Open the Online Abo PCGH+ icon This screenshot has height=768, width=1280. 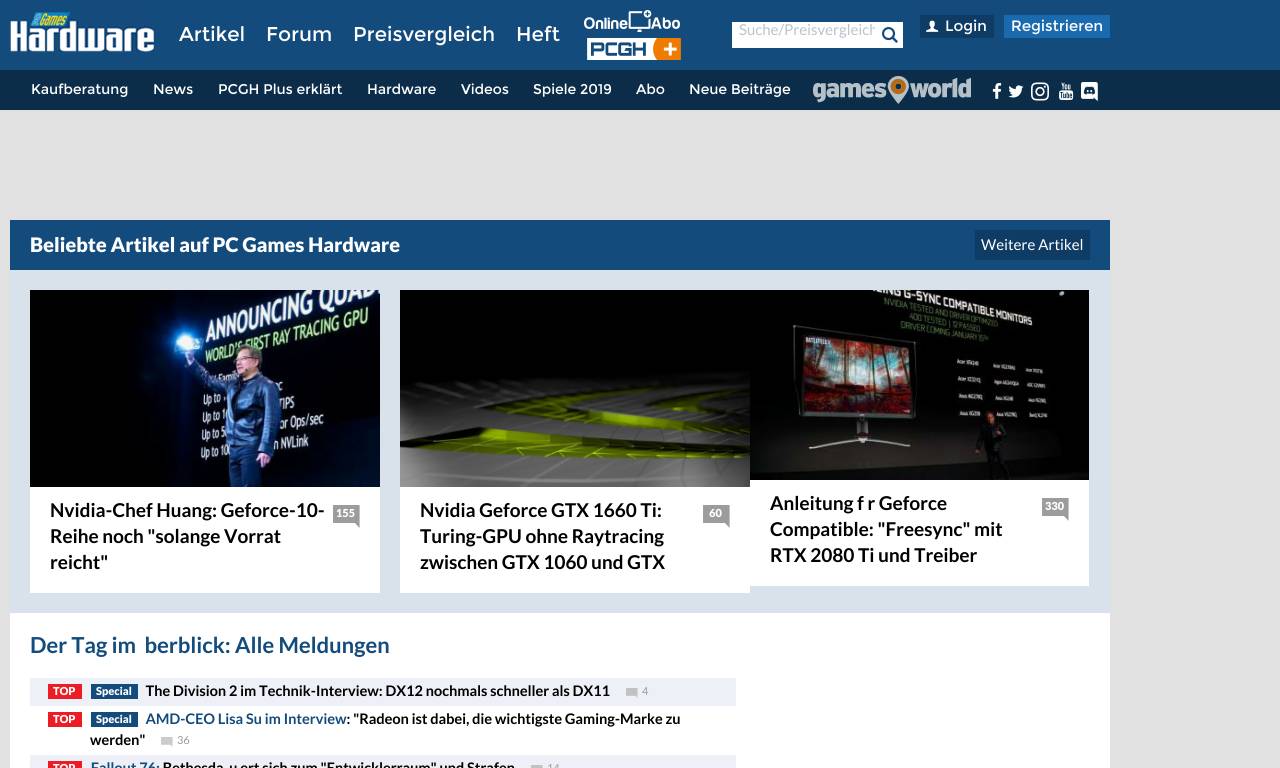pos(632,36)
